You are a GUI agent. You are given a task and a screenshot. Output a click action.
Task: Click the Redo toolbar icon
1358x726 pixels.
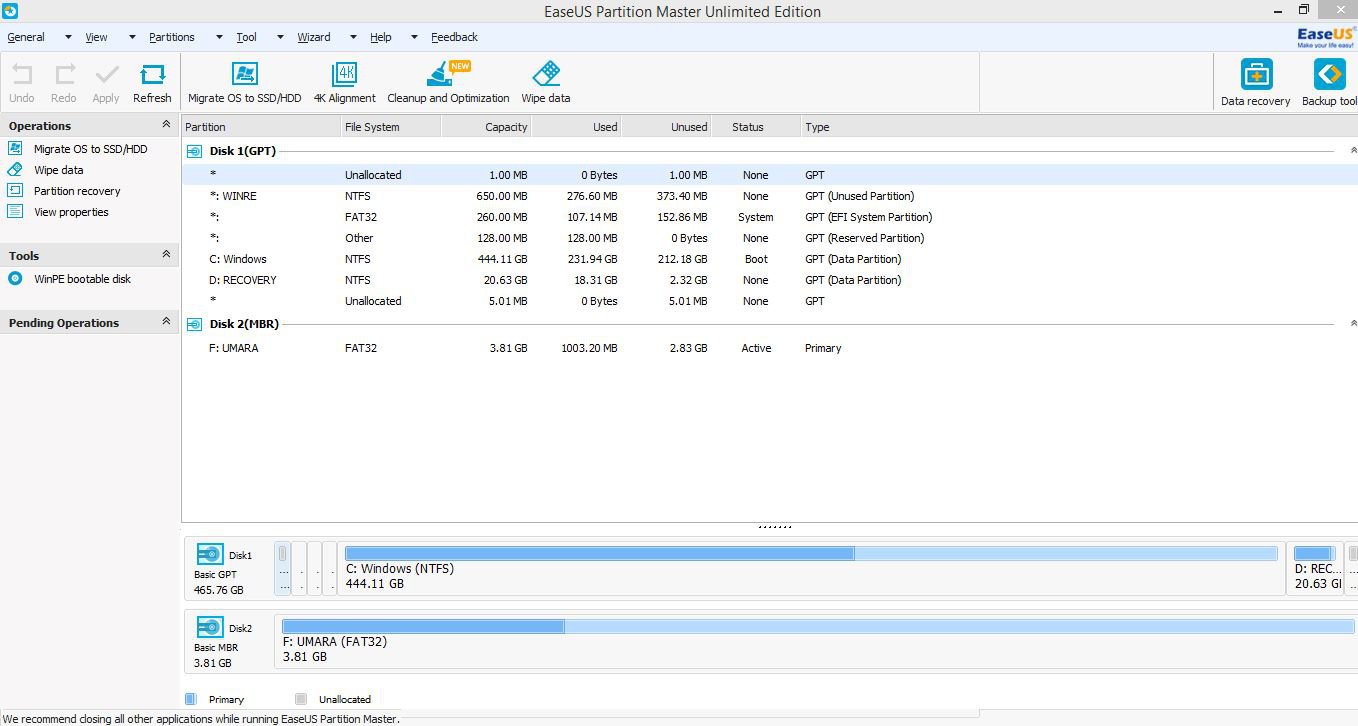pyautogui.click(x=65, y=76)
